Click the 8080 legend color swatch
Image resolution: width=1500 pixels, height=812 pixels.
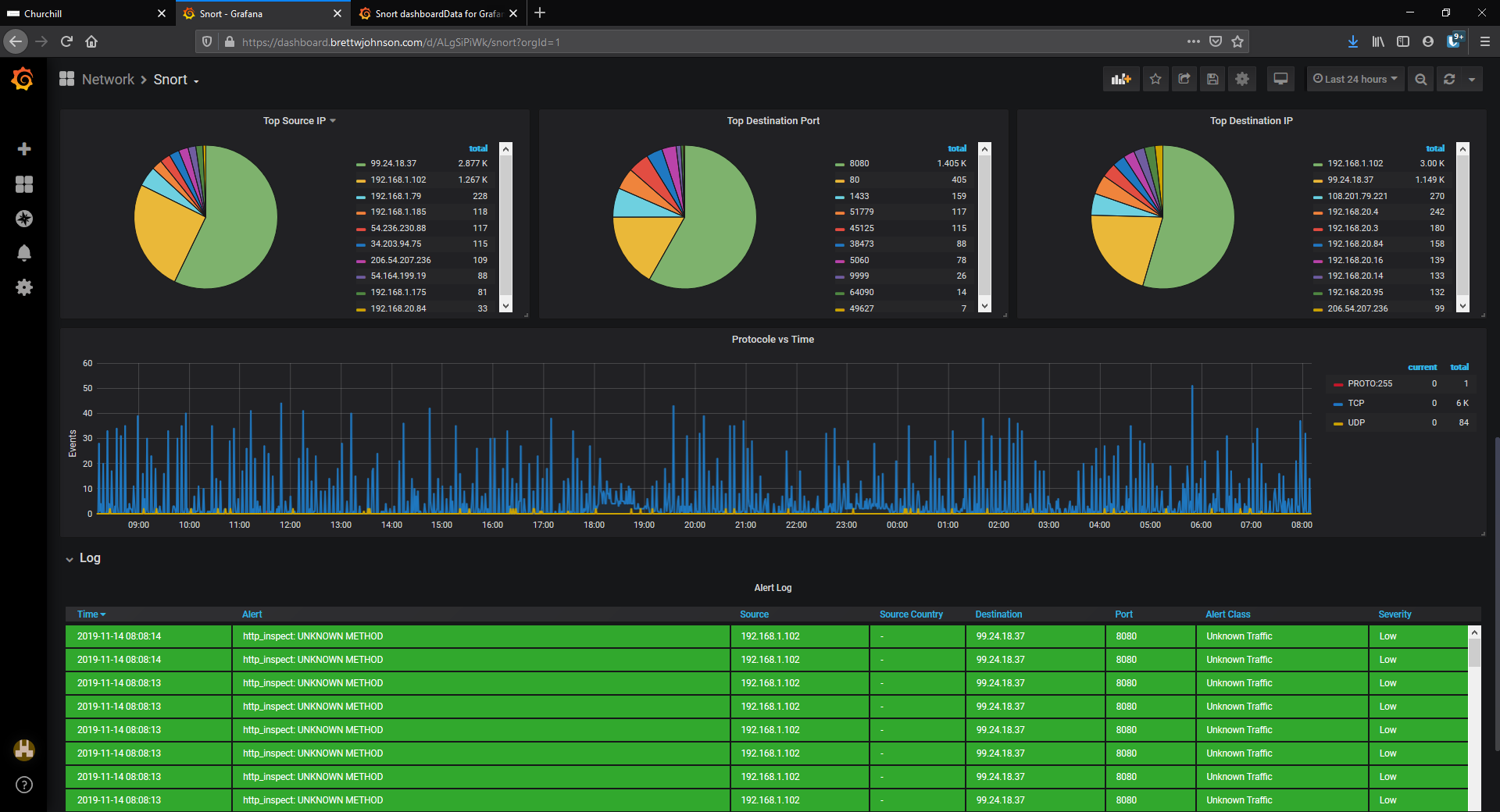point(840,164)
